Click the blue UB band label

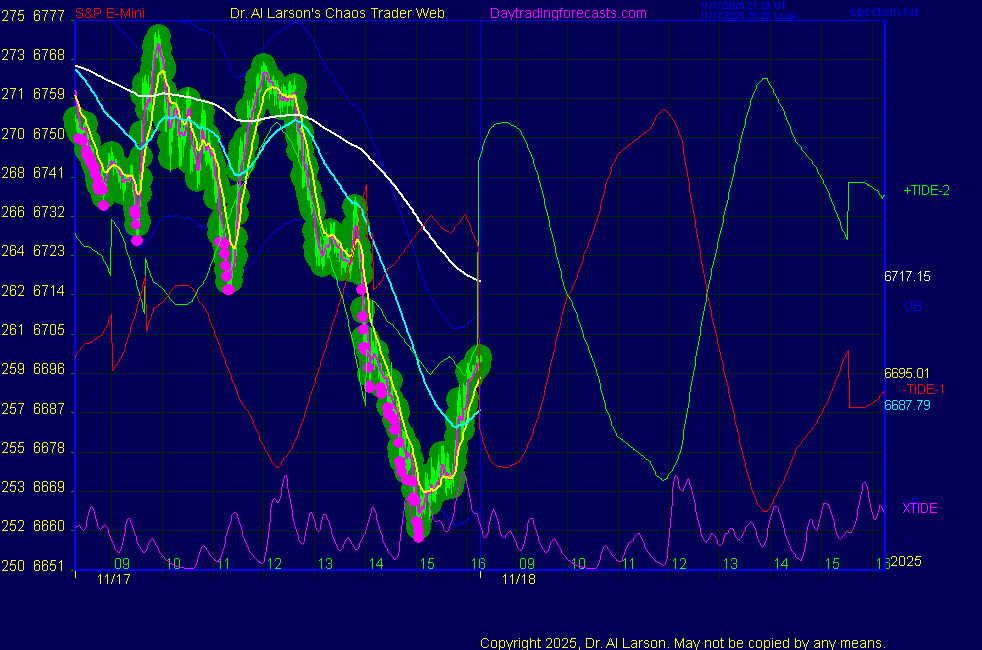[912, 306]
